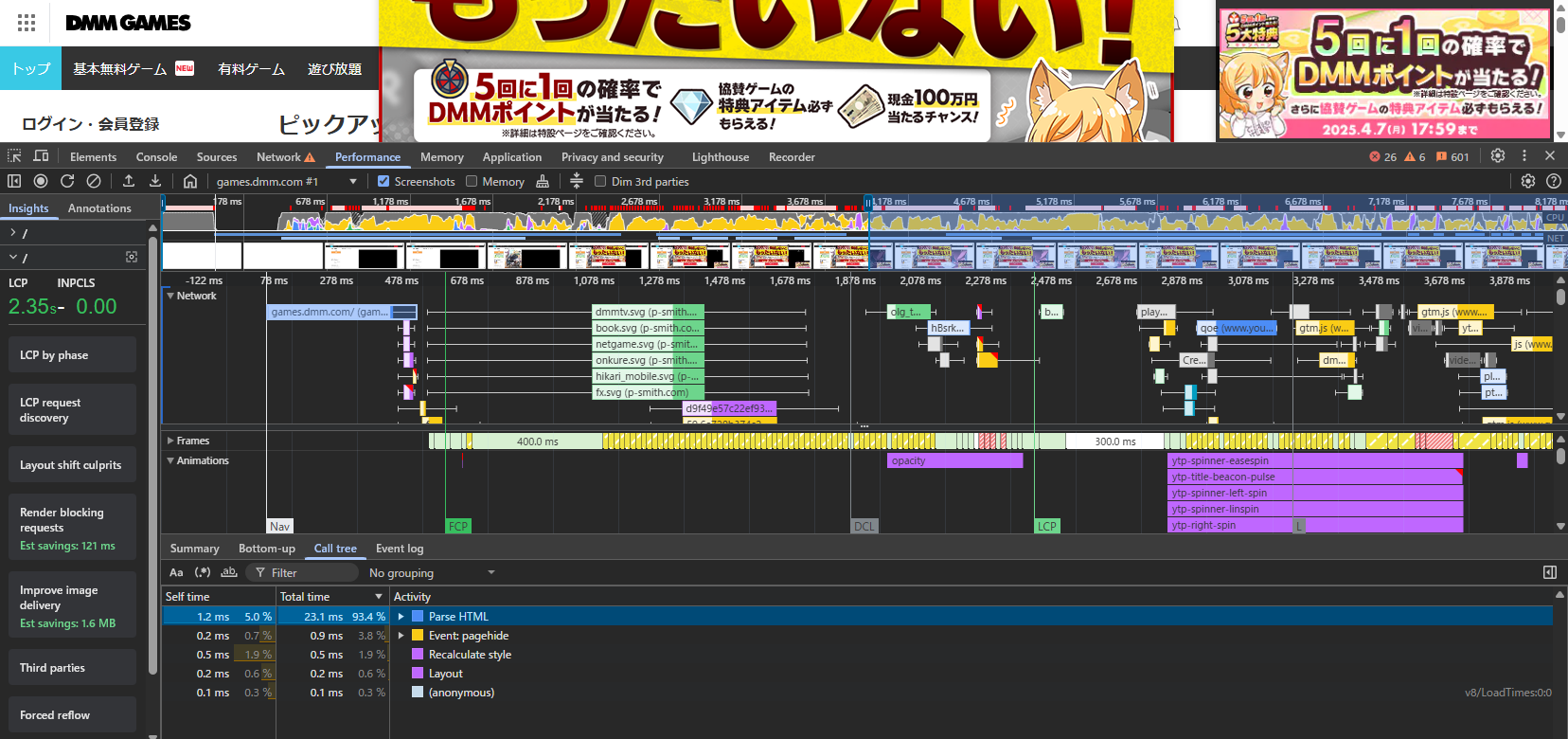Switch to the Lighthouse tab
Screen dimensions: 1568x739
[x=721, y=157]
